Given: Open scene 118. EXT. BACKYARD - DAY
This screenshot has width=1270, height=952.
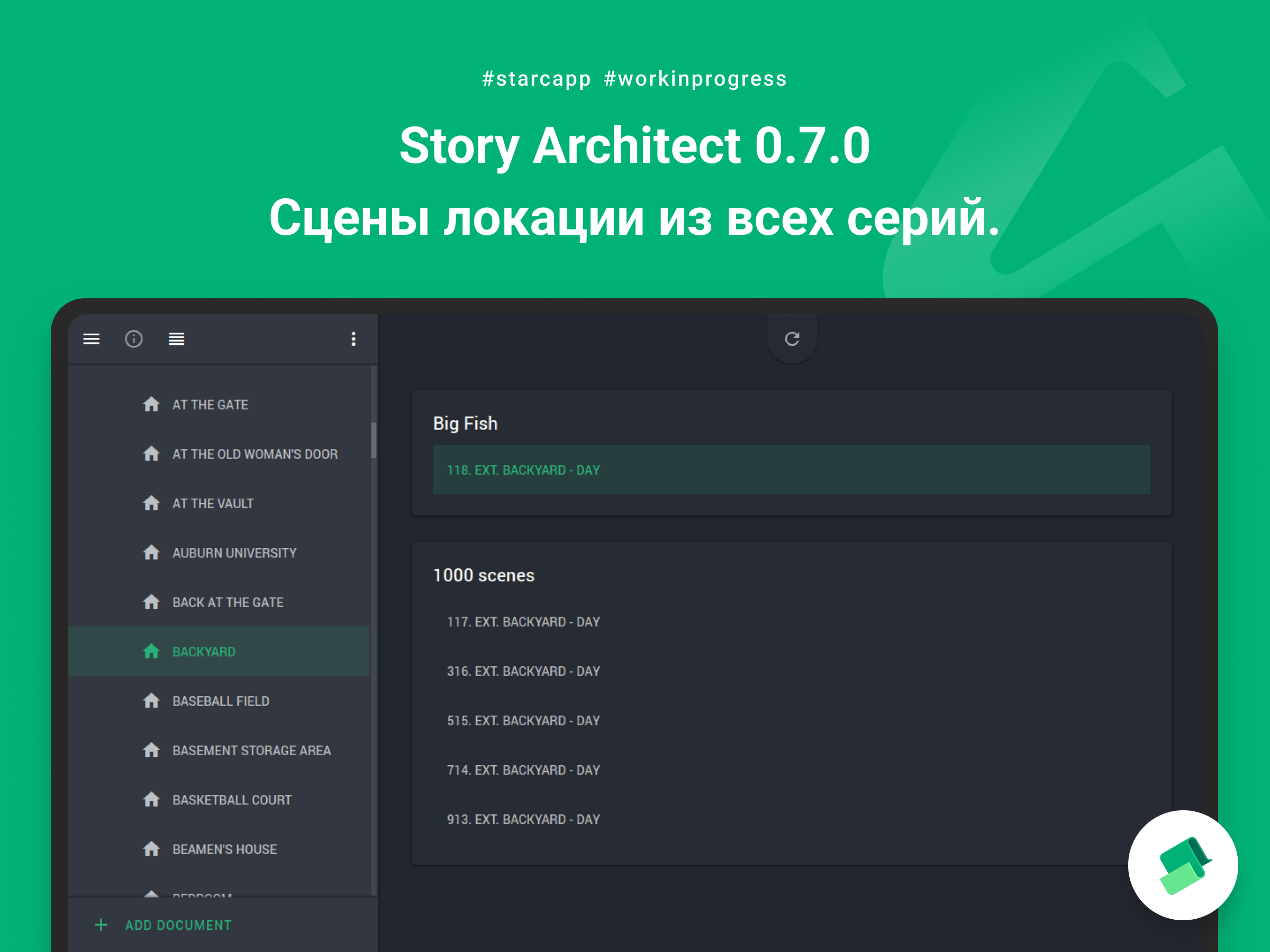Looking at the screenshot, I should point(791,470).
